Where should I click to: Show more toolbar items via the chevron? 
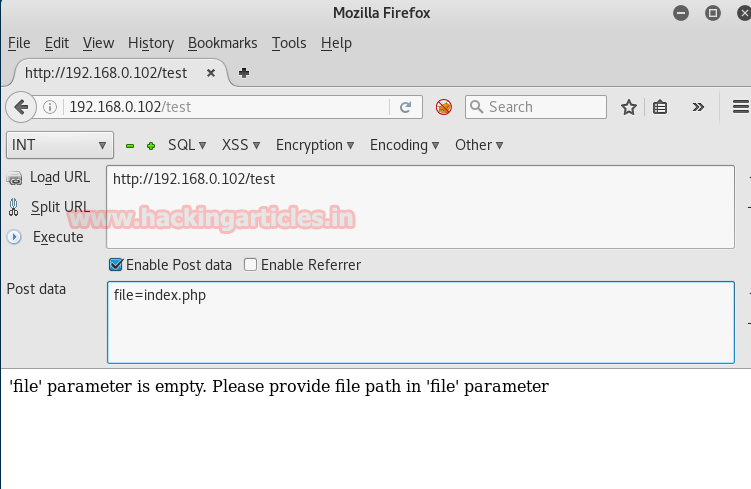(x=698, y=107)
